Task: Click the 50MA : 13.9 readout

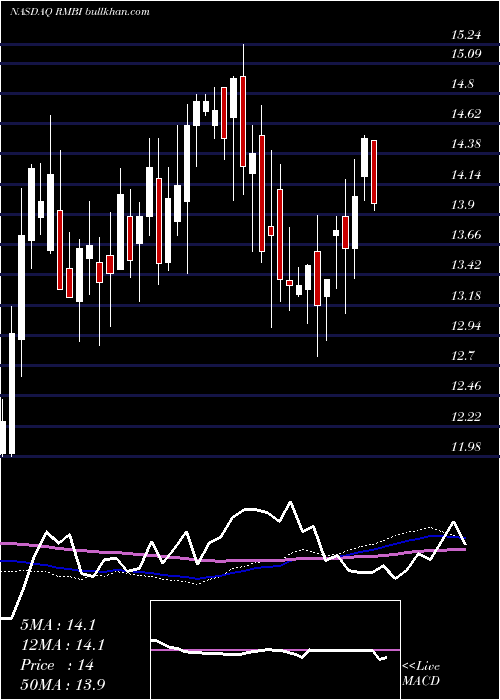Action: pyautogui.click(x=63, y=685)
